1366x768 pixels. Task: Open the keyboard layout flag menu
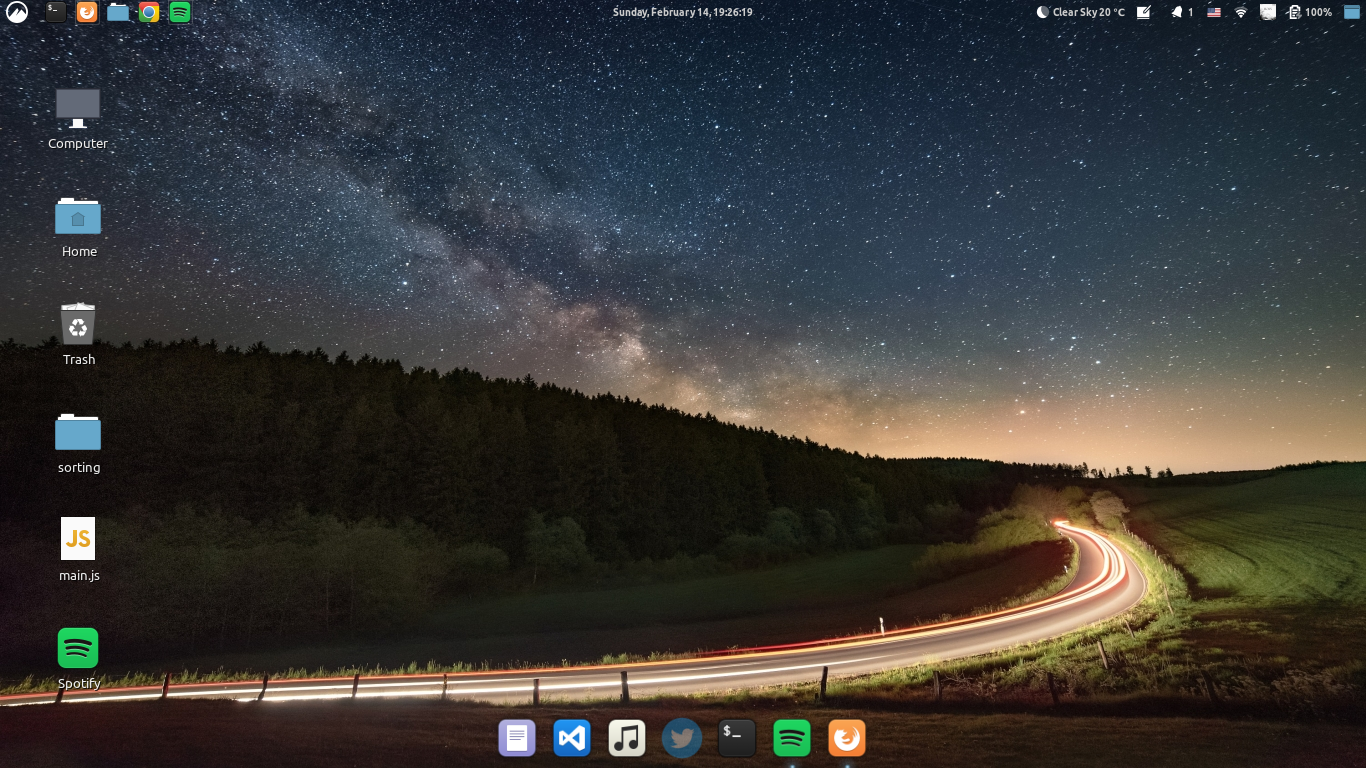pos(1213,12)
